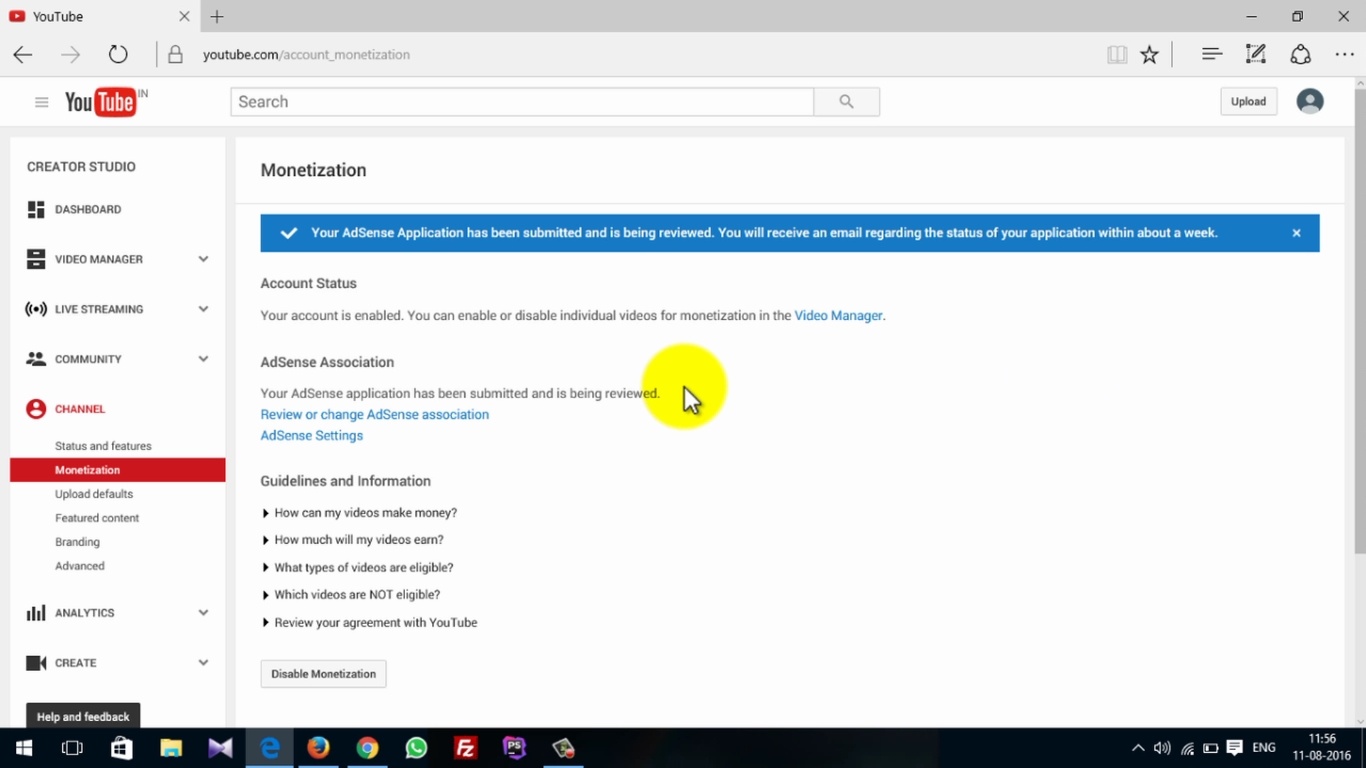The width and height of the screenshot is (1366, 768).
Task: Open FileZilla from the taskbar
Action: click(x=465, y=748)
